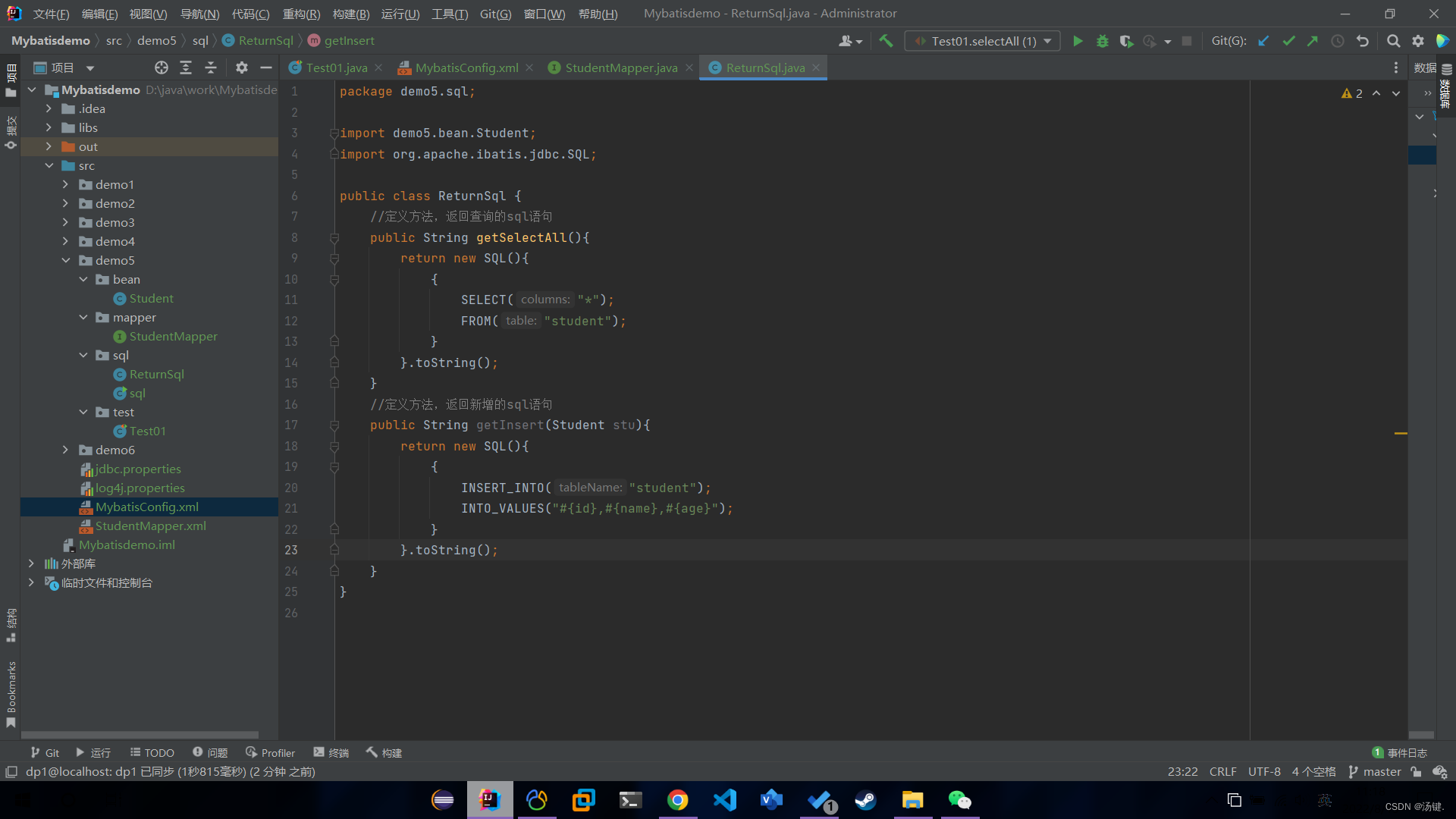Open File Explorer from the taskbar
Image resolution: width=1456 pixels, height=819 pixels.
tap(912, 800)
